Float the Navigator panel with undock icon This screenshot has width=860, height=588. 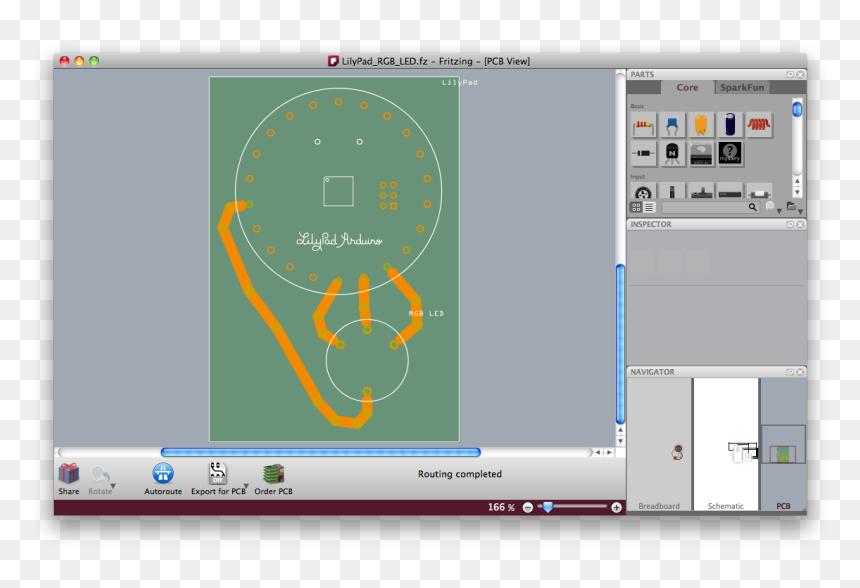[x=790, y=372]
